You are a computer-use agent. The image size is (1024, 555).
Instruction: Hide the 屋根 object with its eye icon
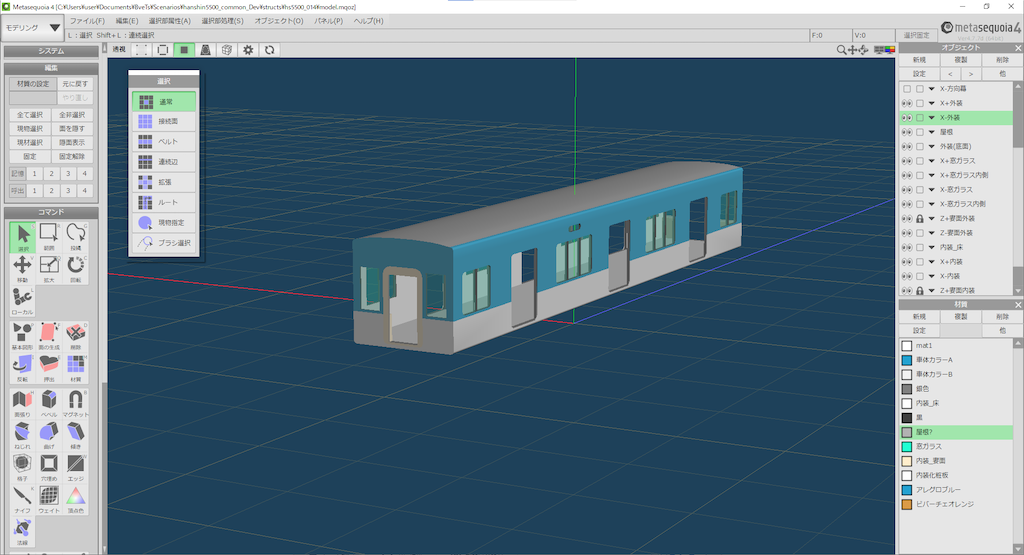906,132
